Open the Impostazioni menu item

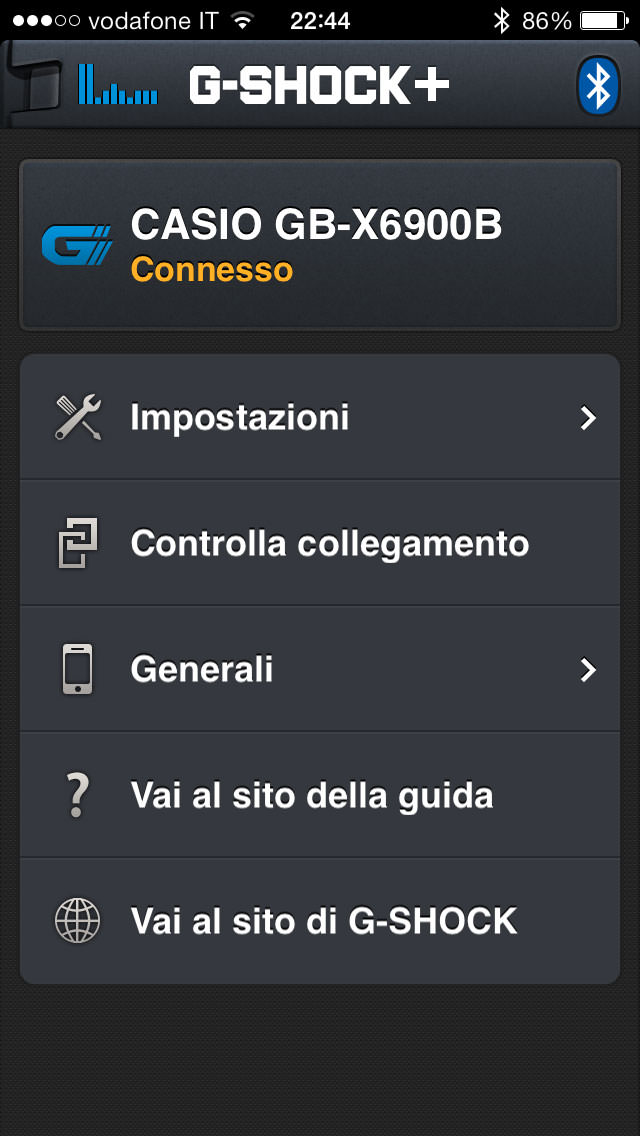click(x=240, y=417)
